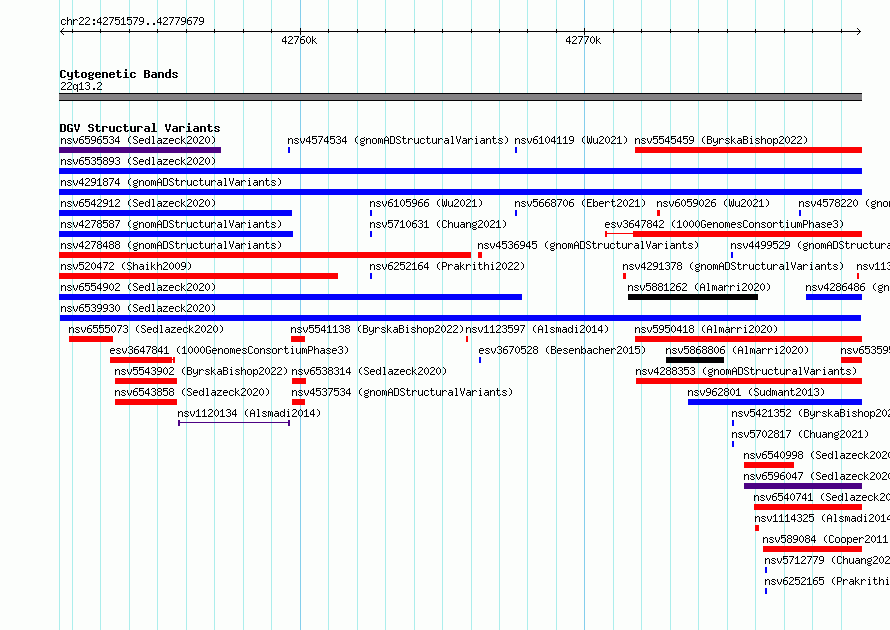890x630 pixels.
Task: Select nsv6252164 (Prakrithi2022) variant
Action: pos(447,266)
